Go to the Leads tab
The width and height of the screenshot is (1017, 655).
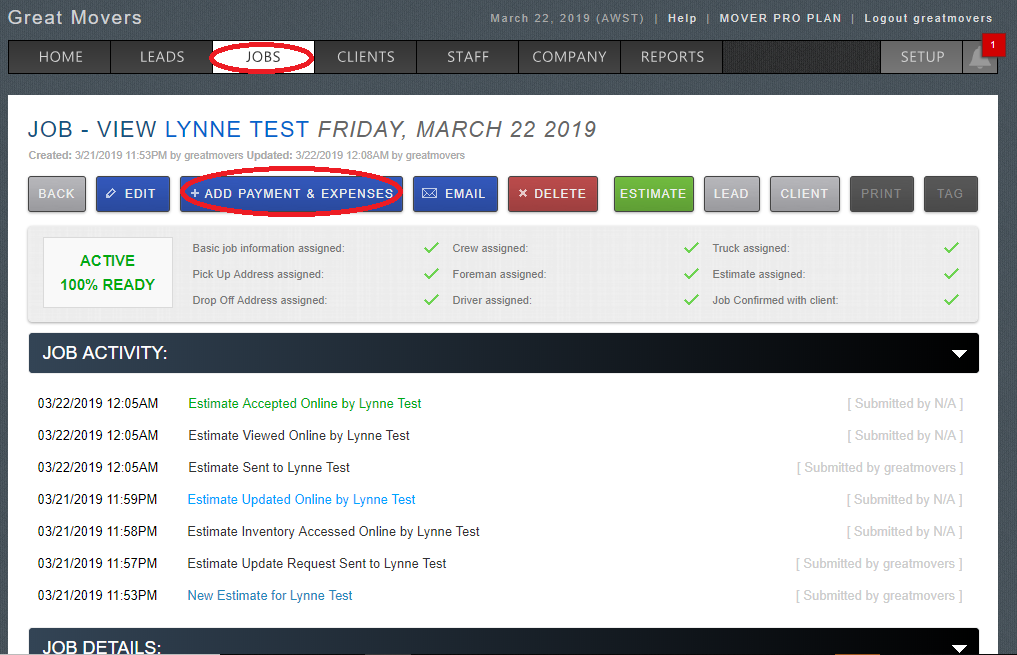tap(162, 57)
